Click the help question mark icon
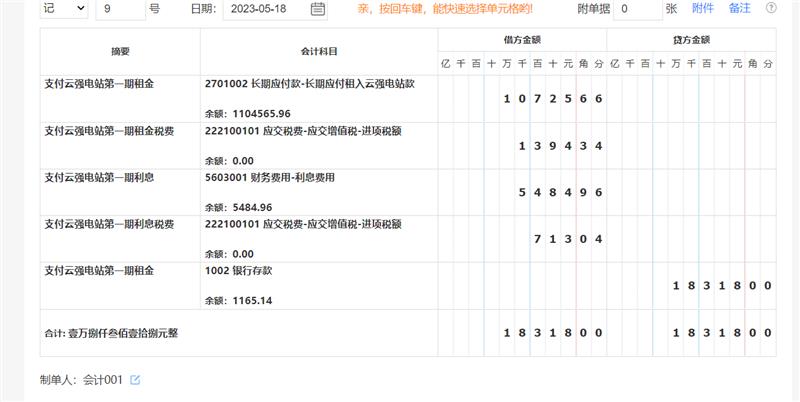Viewport: 800px width, 402px height. tap(771, 9)
